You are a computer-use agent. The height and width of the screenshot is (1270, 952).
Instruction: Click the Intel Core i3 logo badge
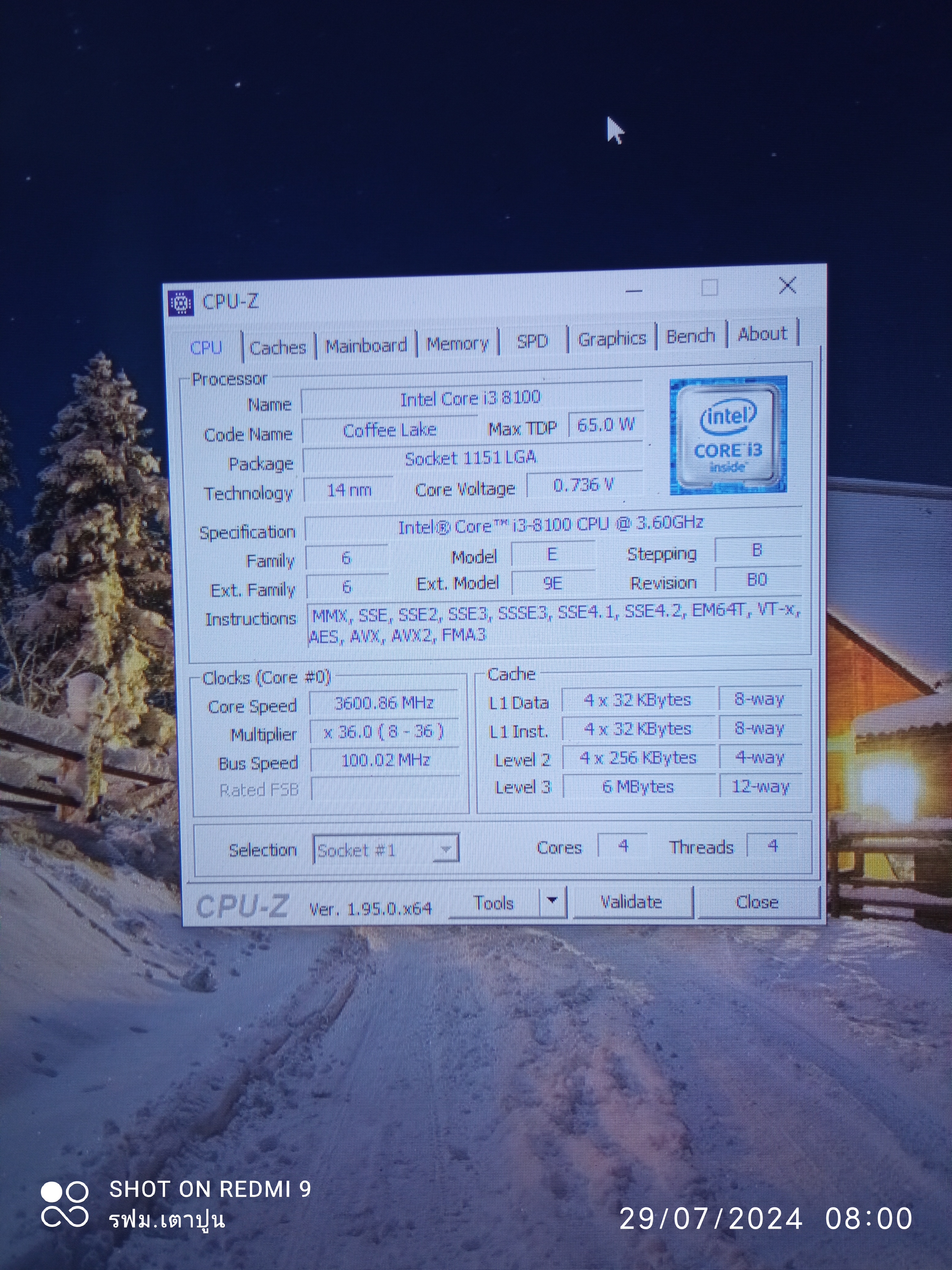coord(728,435)
